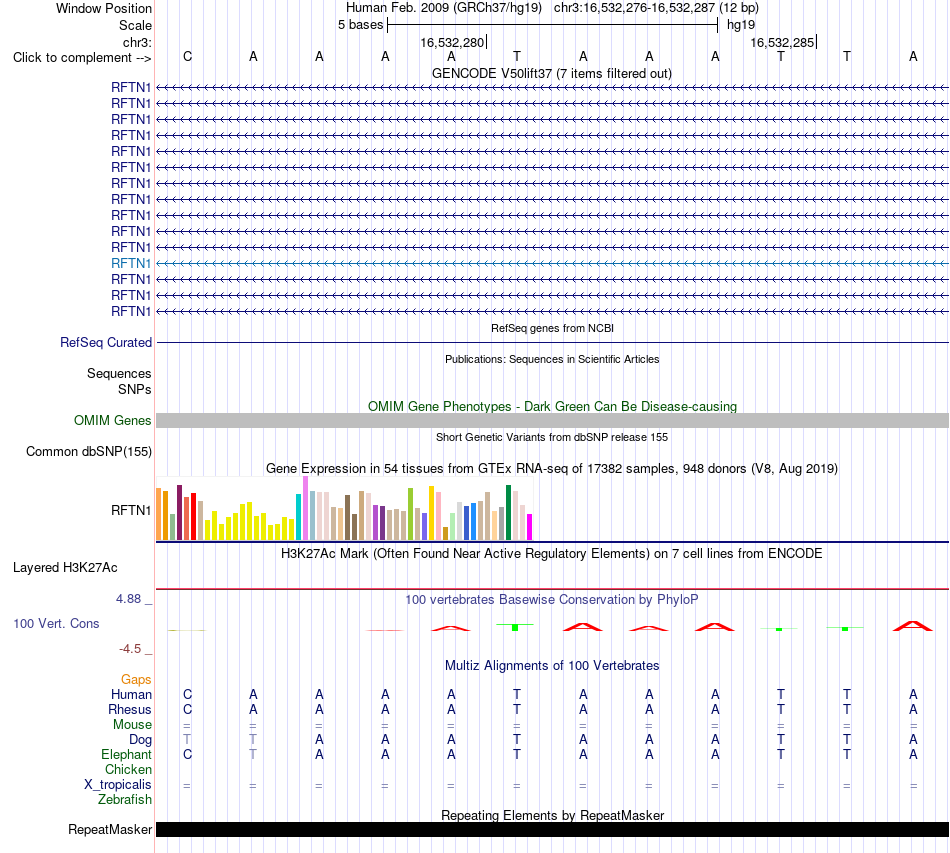Select the Rhesus alignment row label
Viewport: 950px width, 853px height.
130,709
